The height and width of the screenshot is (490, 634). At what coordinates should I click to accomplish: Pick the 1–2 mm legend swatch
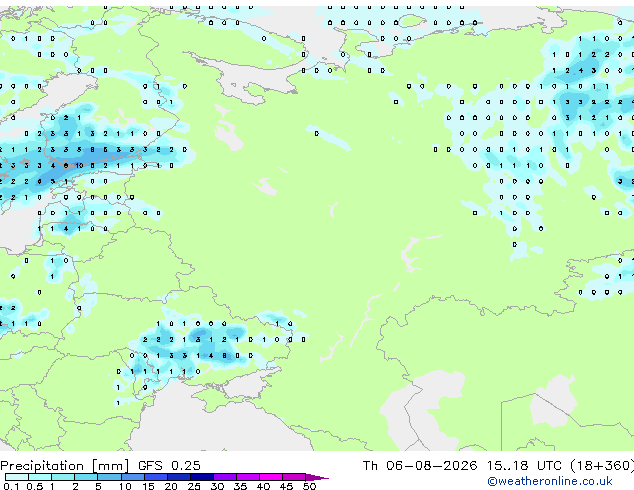click(x=63, y=477)
